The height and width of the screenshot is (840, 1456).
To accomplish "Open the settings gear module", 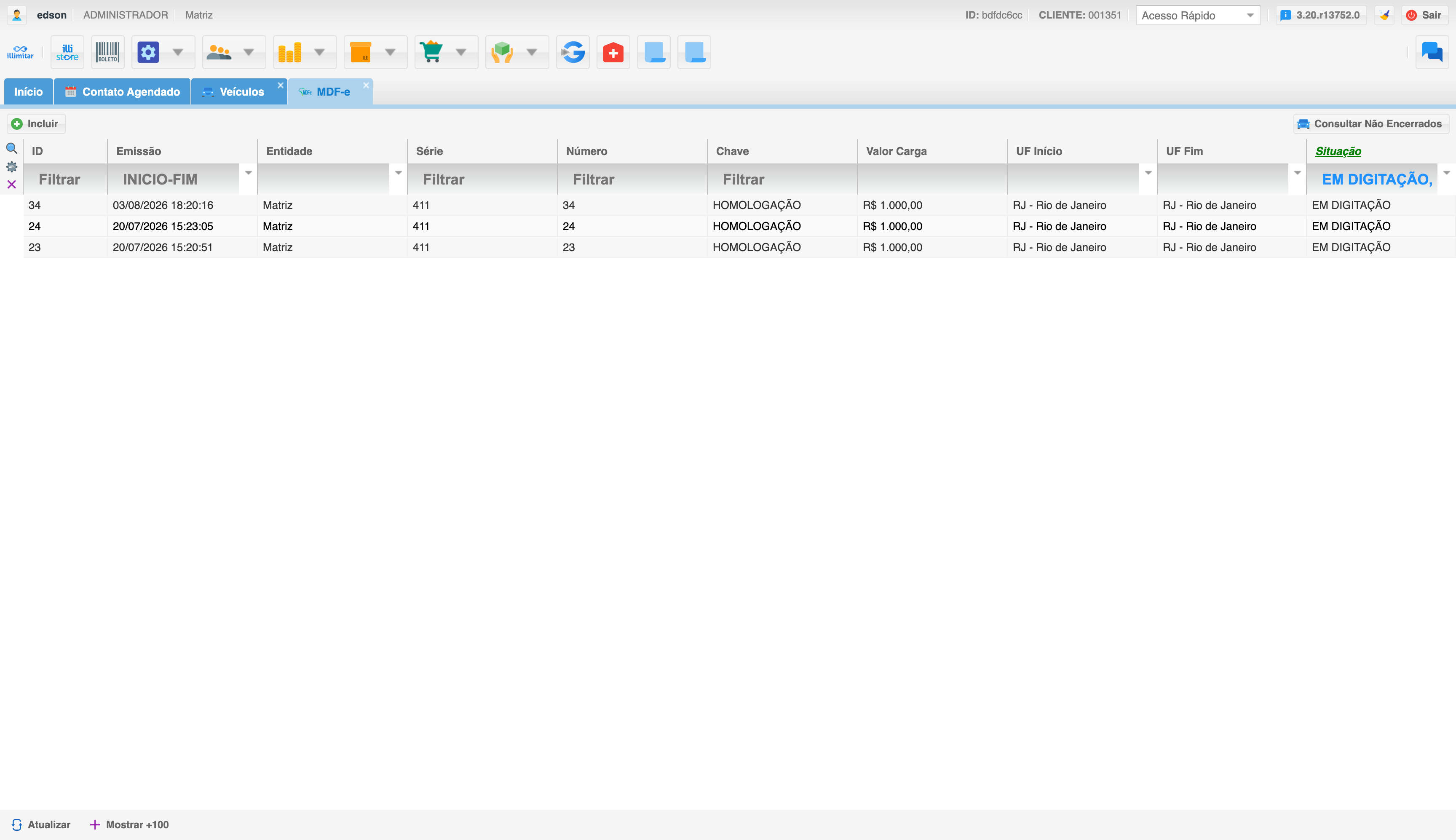I will (148, 53).
